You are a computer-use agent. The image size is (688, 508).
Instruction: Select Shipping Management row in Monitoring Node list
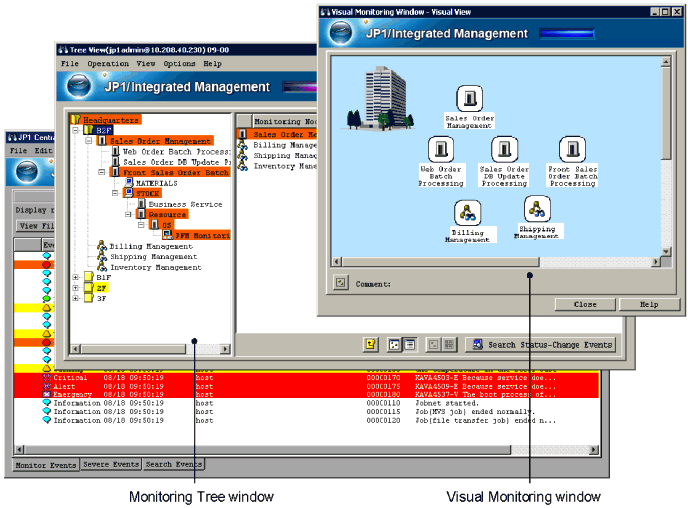pos(277,155)
